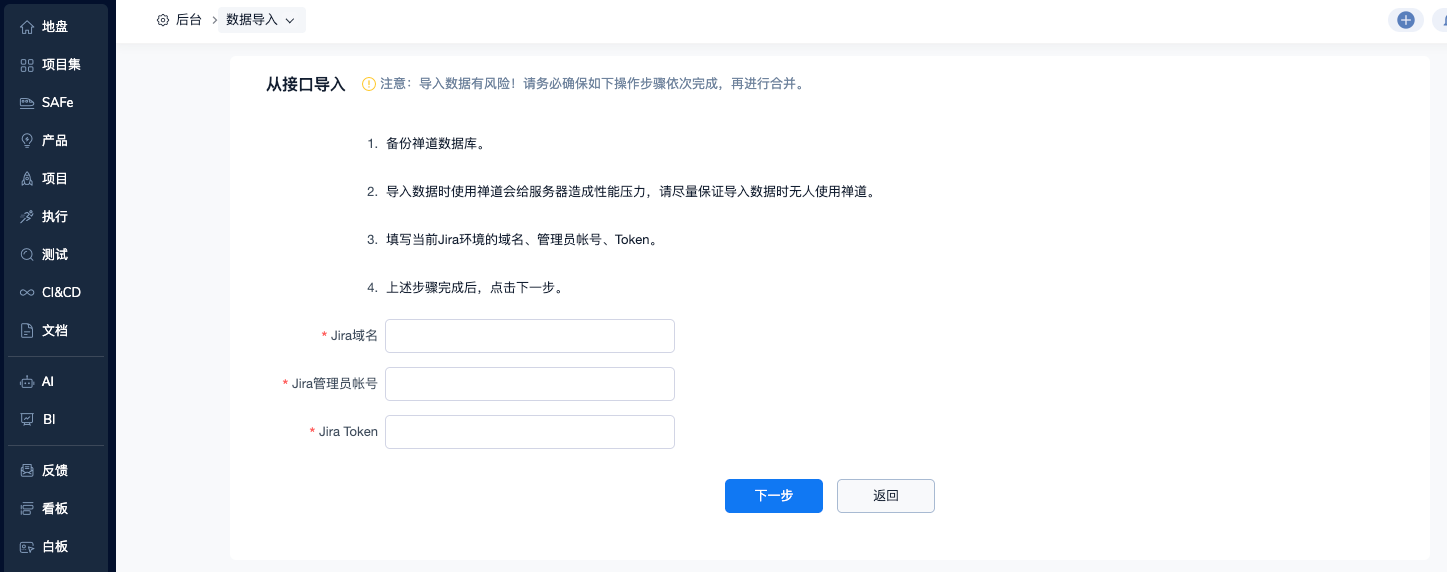Go to the 文档 menu item
The image size is (1447, 572).
click(x=55, y=331)
